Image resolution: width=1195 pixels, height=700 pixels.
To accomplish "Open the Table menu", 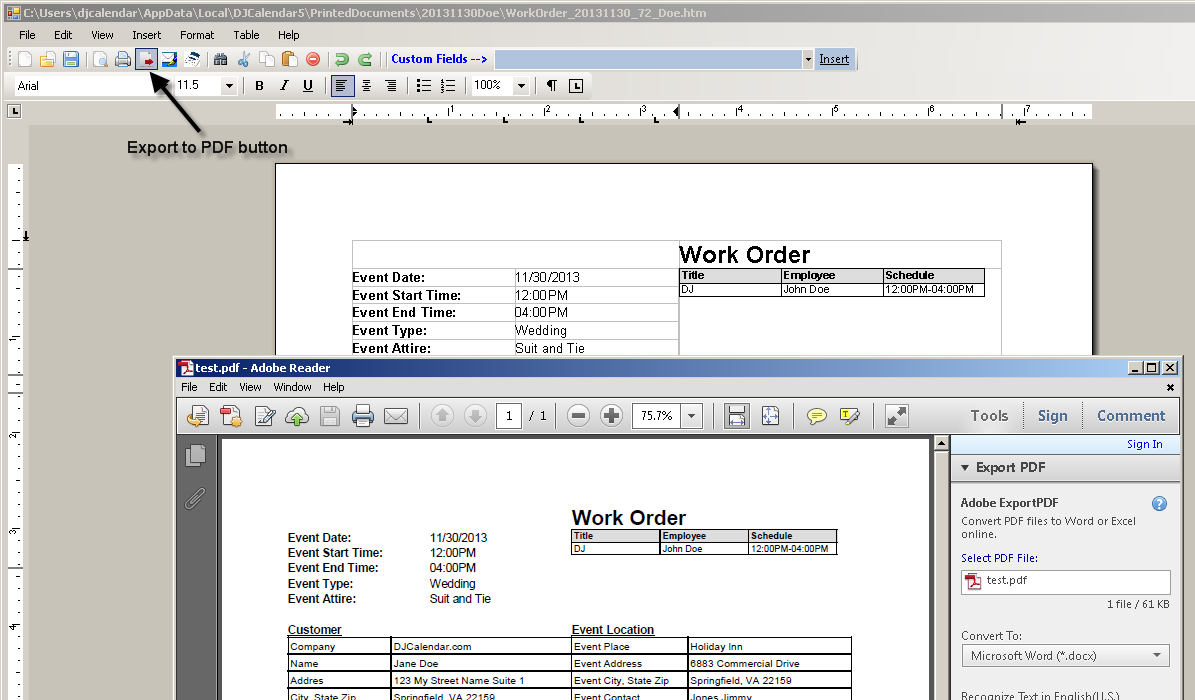I will [x=246, y=35].
